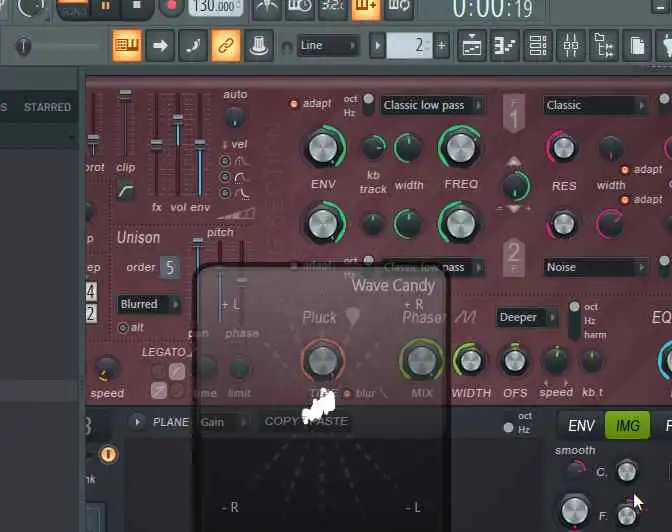The width and height of the screenshot is (672, 532).
Task: Click the fx slider handle
Action: 156,145
